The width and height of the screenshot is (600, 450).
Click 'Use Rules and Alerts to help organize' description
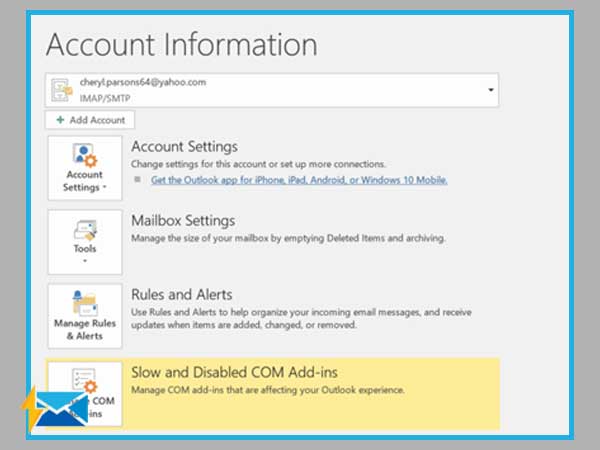coord(301,318)
